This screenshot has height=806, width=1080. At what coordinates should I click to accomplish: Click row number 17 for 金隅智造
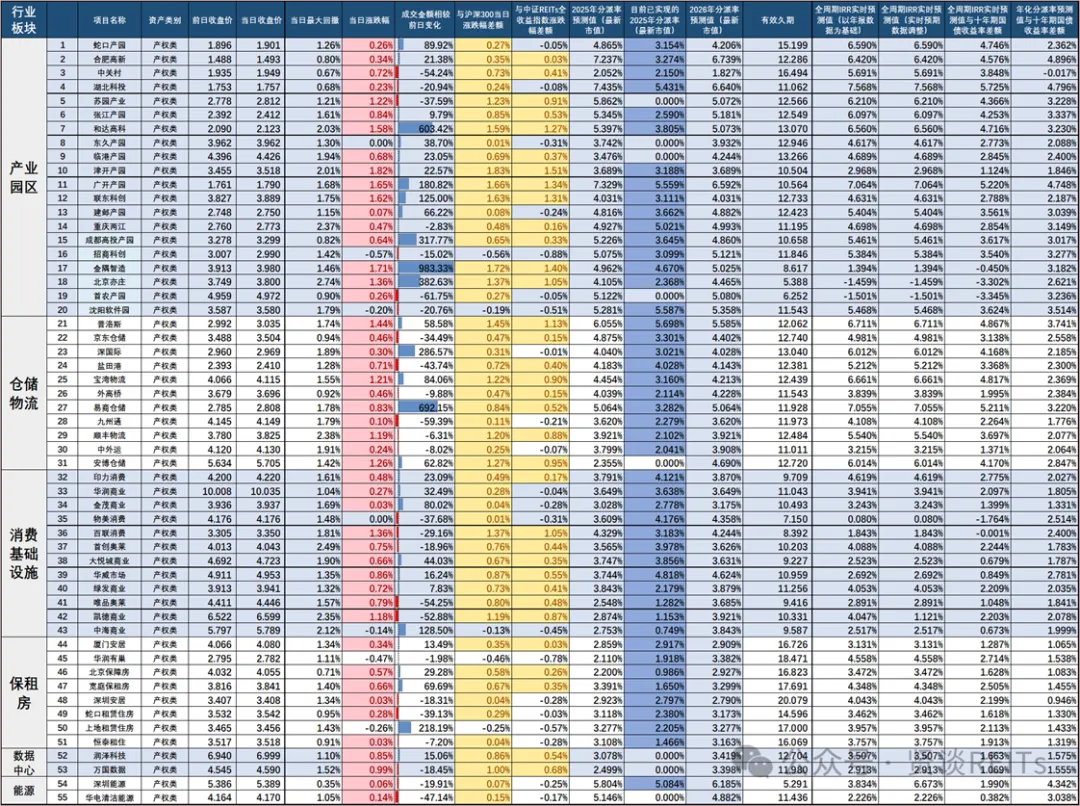(x=62, y=268)
